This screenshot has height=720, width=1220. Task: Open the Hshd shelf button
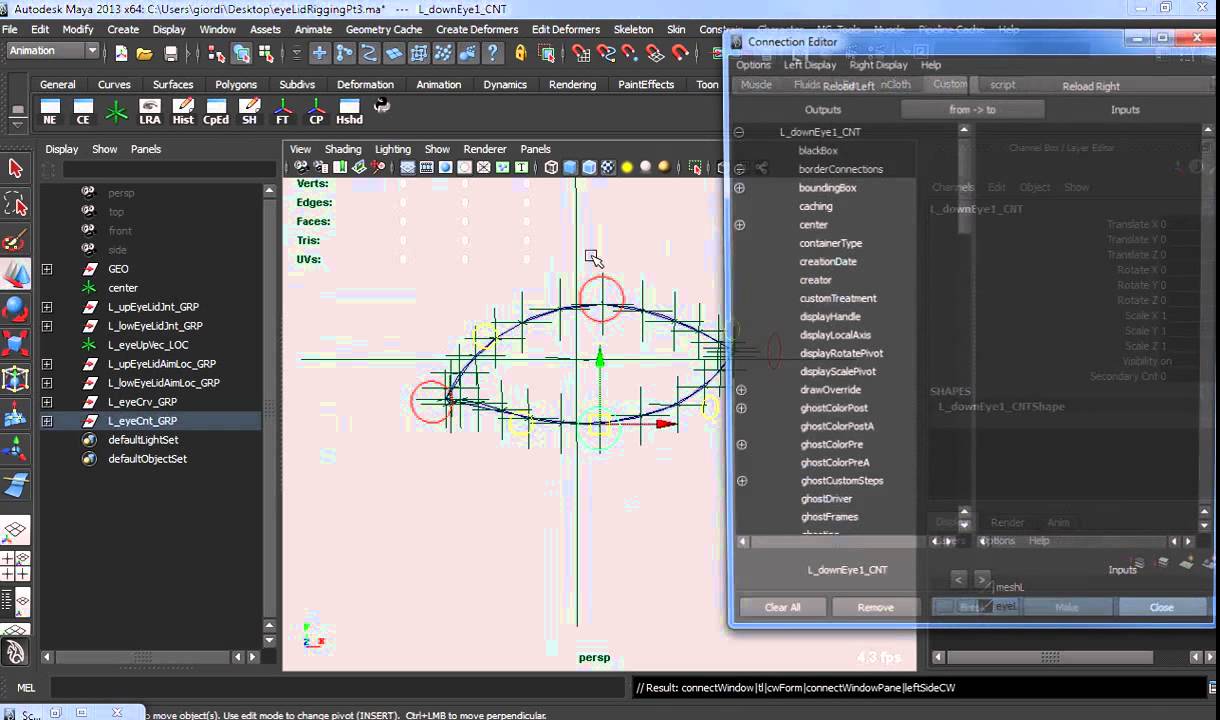pos(349,110)
